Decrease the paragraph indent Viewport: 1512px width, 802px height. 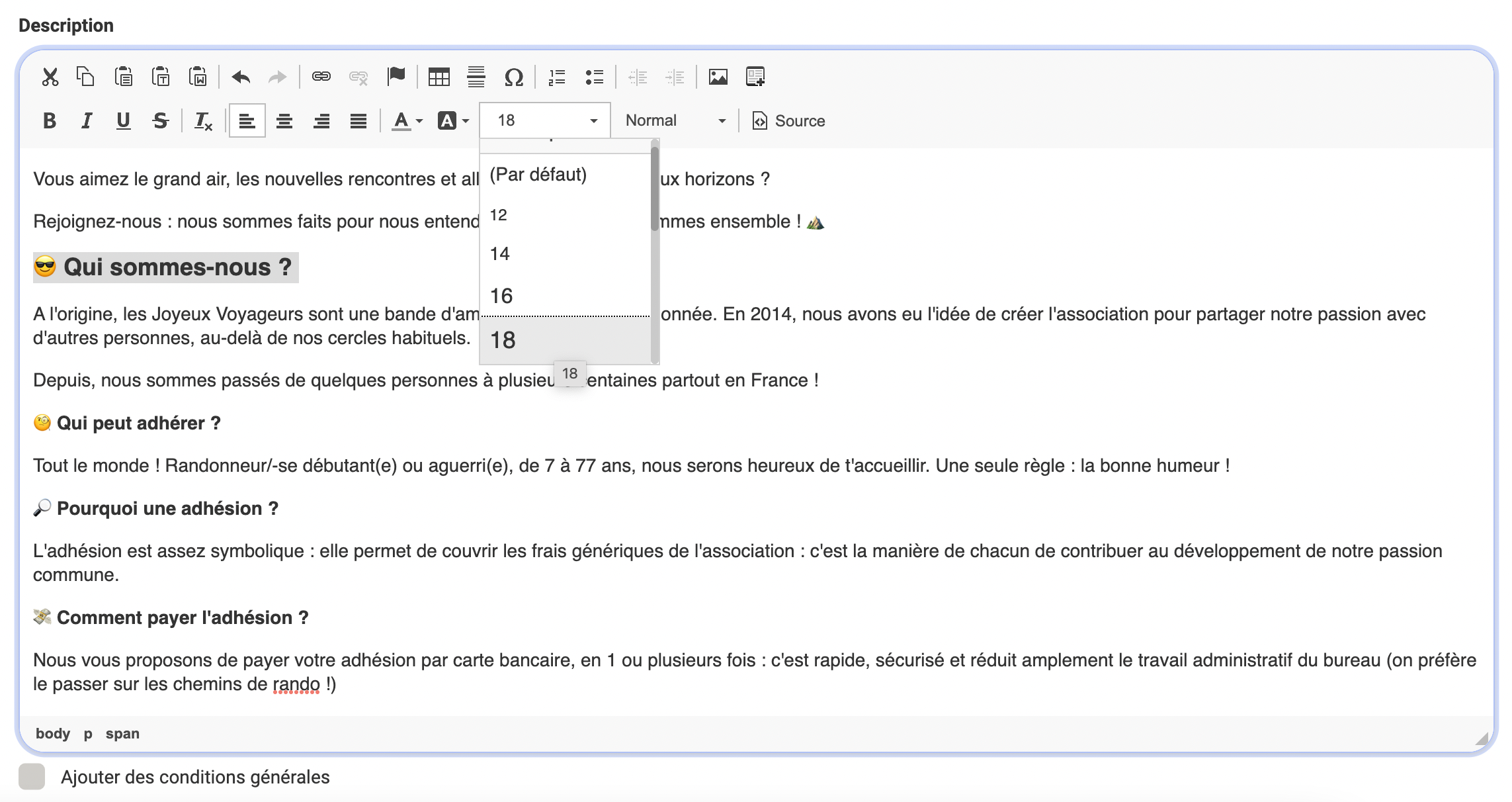(x=638, y=77)
